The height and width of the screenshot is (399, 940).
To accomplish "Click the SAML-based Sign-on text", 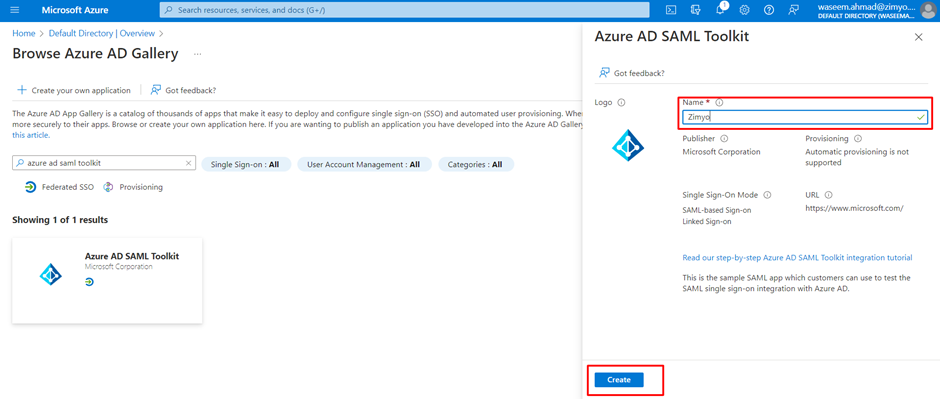I will click(x=716, y=210).
